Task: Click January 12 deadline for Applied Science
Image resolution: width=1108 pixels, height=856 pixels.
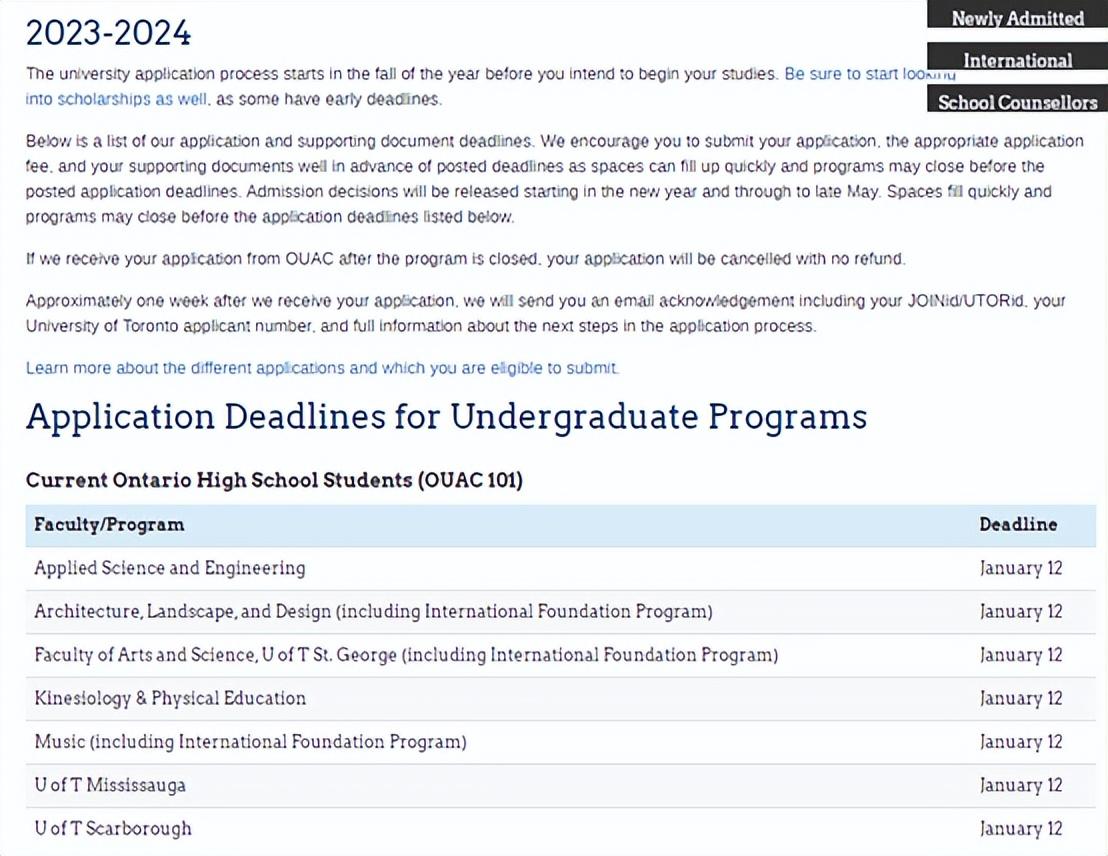Action: click(x=1021, y=568)
